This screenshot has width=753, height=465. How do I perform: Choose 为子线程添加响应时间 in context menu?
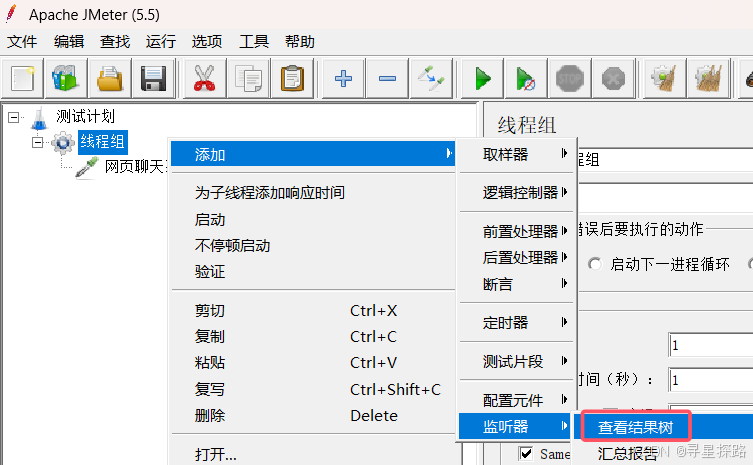[x=313, y=193]
